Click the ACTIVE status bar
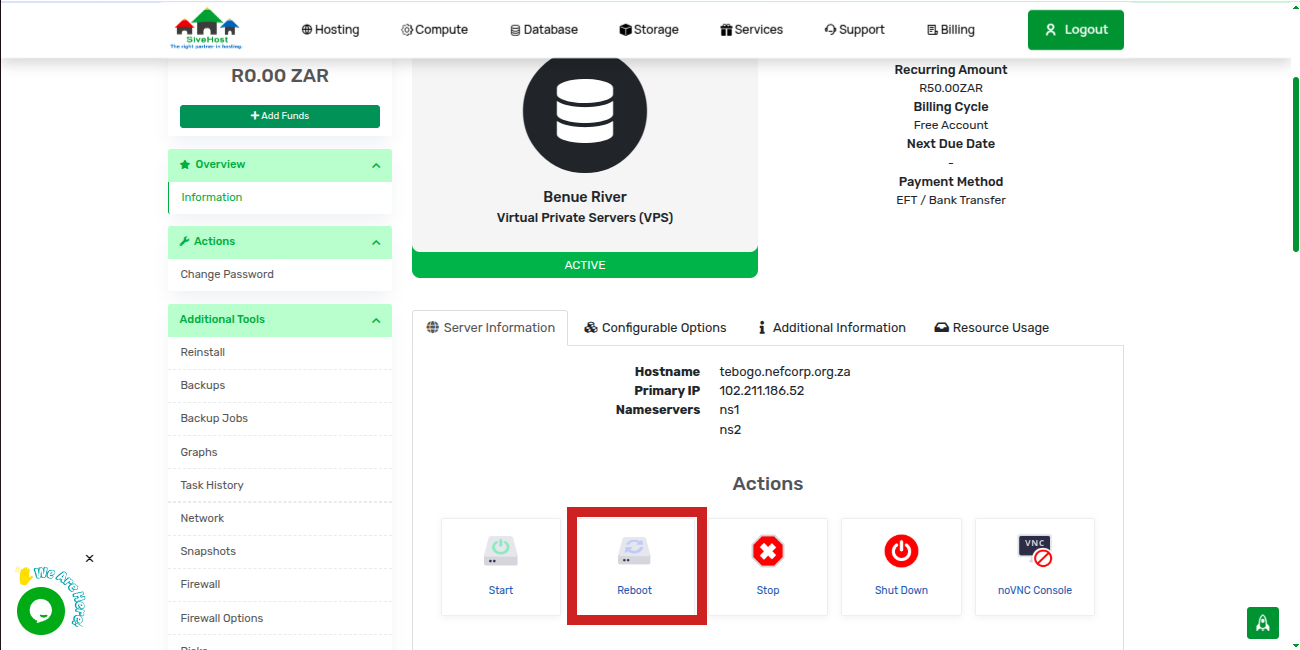This screenshot has width=1300, height=650. 585,265
